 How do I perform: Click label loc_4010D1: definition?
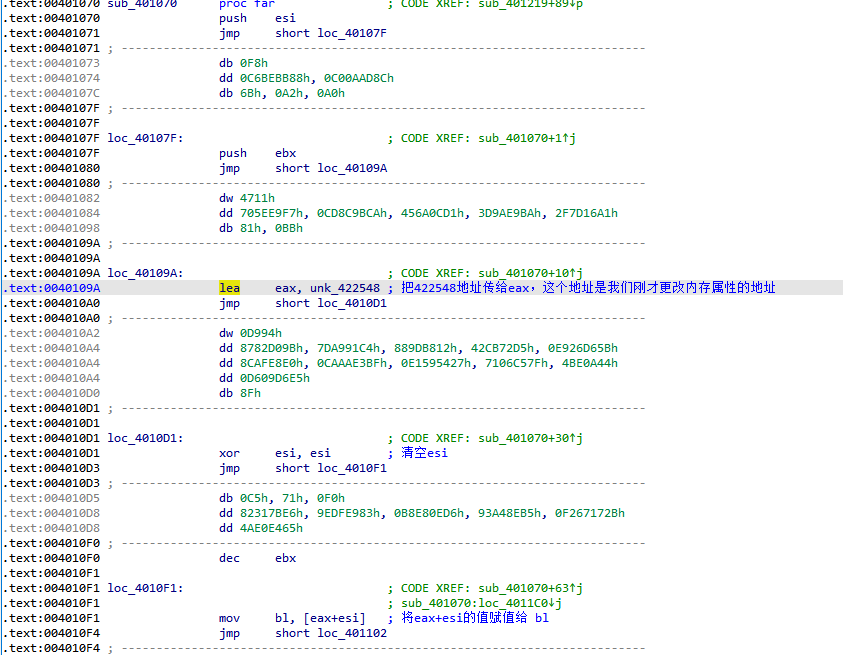point(145,438)
